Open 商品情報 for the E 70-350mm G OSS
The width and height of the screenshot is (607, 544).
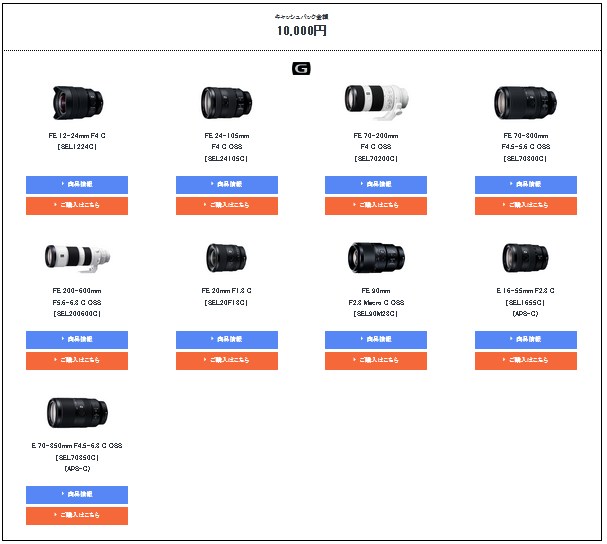pos(77,494)
